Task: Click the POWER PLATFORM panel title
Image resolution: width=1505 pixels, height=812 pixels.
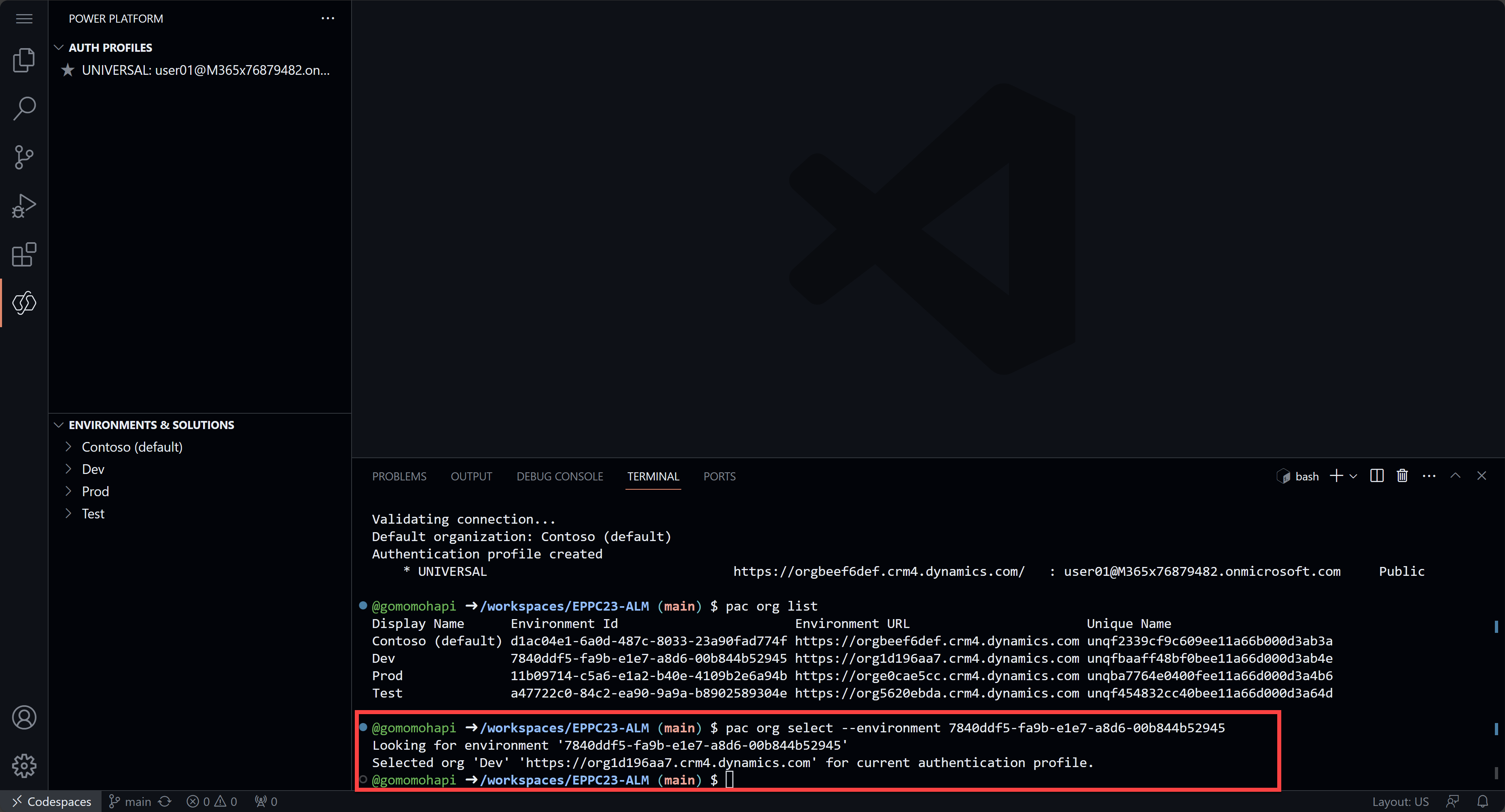Action: [x=116, y=19]
